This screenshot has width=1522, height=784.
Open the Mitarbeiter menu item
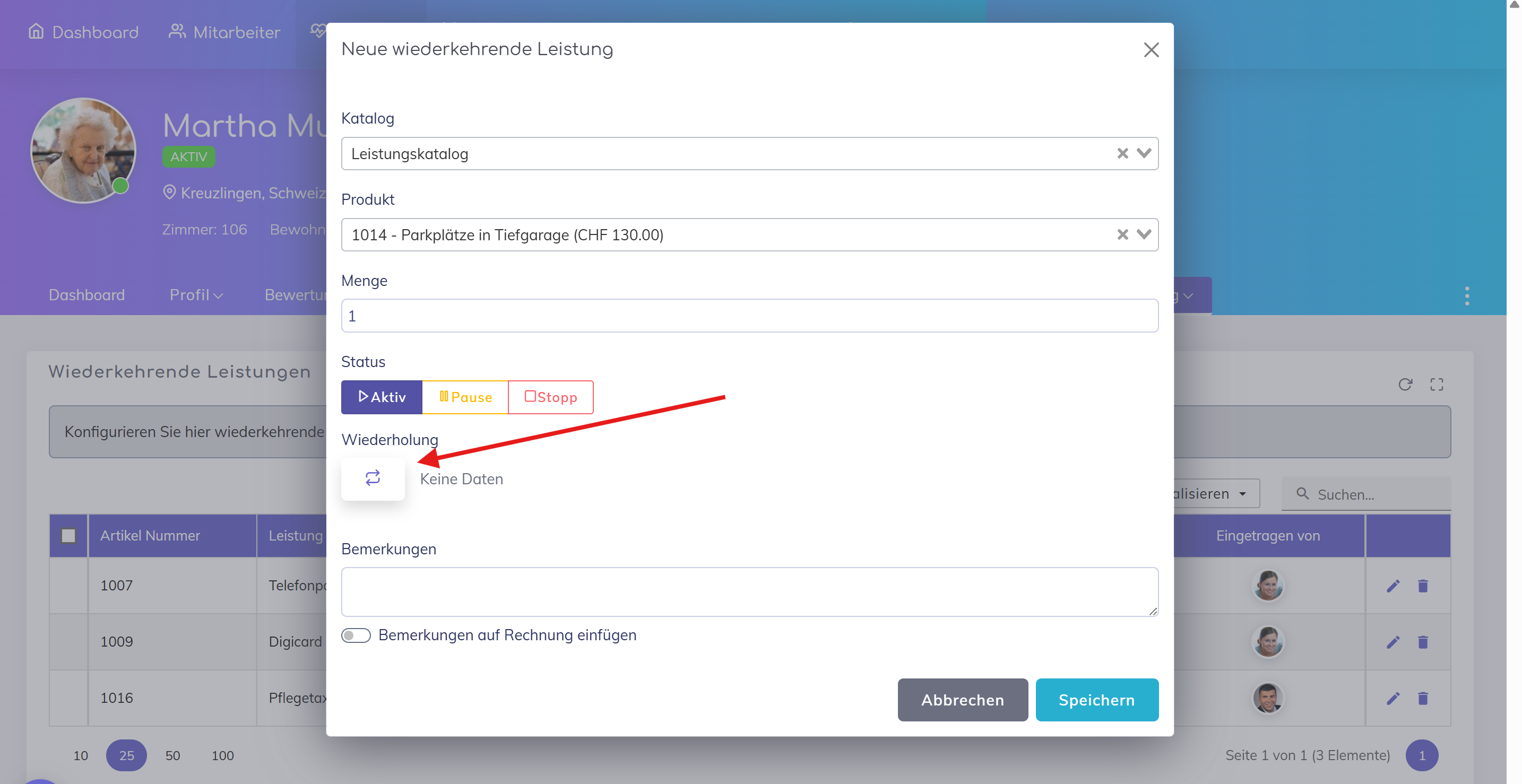click(224, 32)
